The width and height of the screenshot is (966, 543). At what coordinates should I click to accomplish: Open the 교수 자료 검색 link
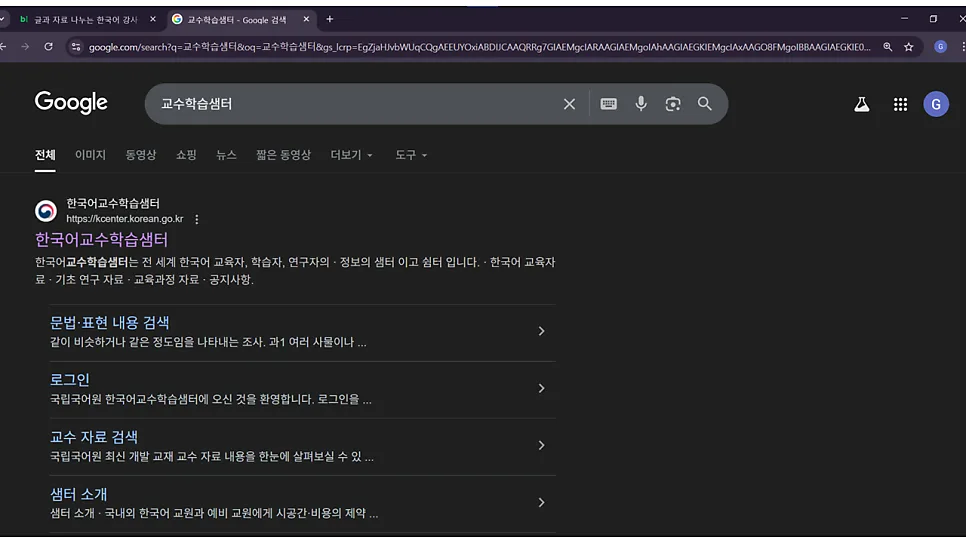[x=94, y=437]
